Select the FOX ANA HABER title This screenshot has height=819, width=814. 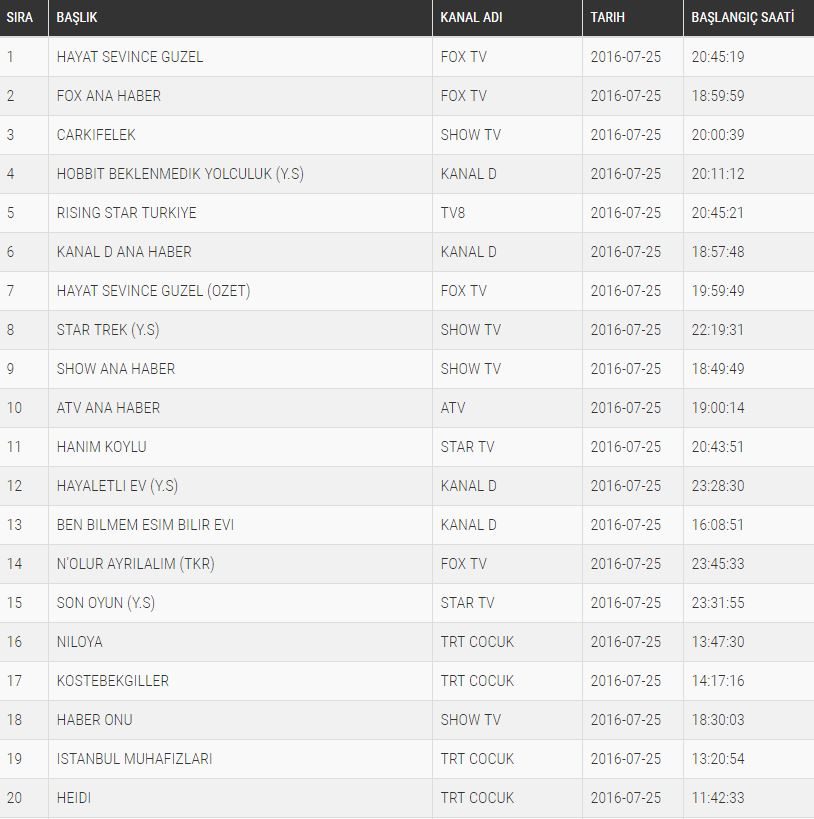tap(109, 96)
